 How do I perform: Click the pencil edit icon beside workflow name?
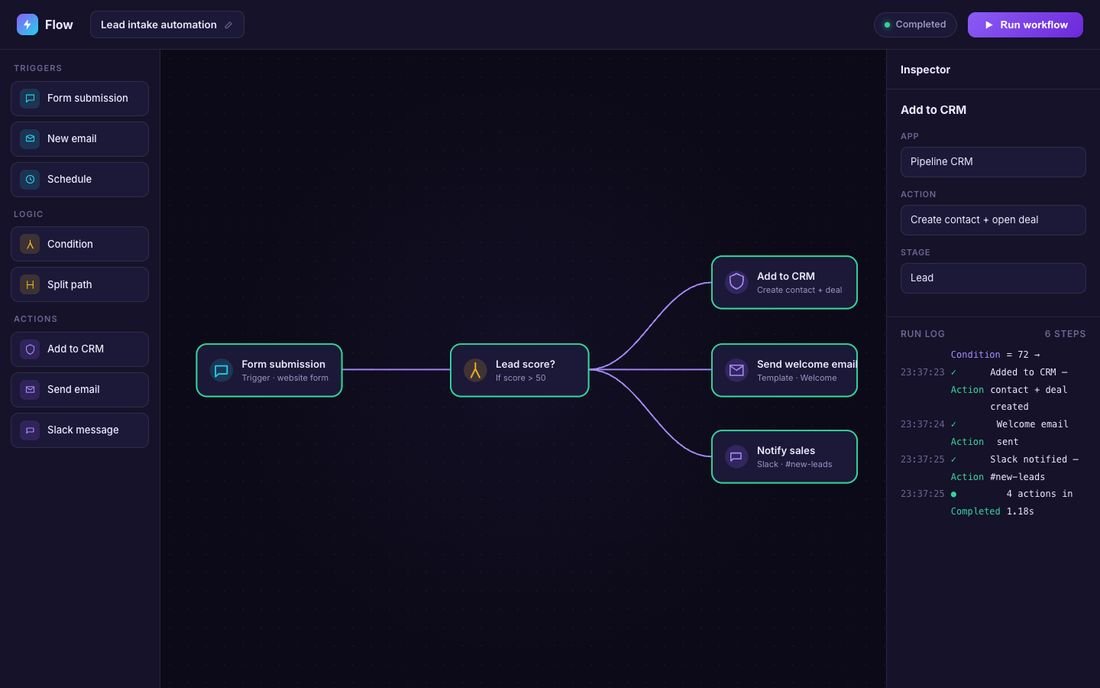tap(228, 25)
